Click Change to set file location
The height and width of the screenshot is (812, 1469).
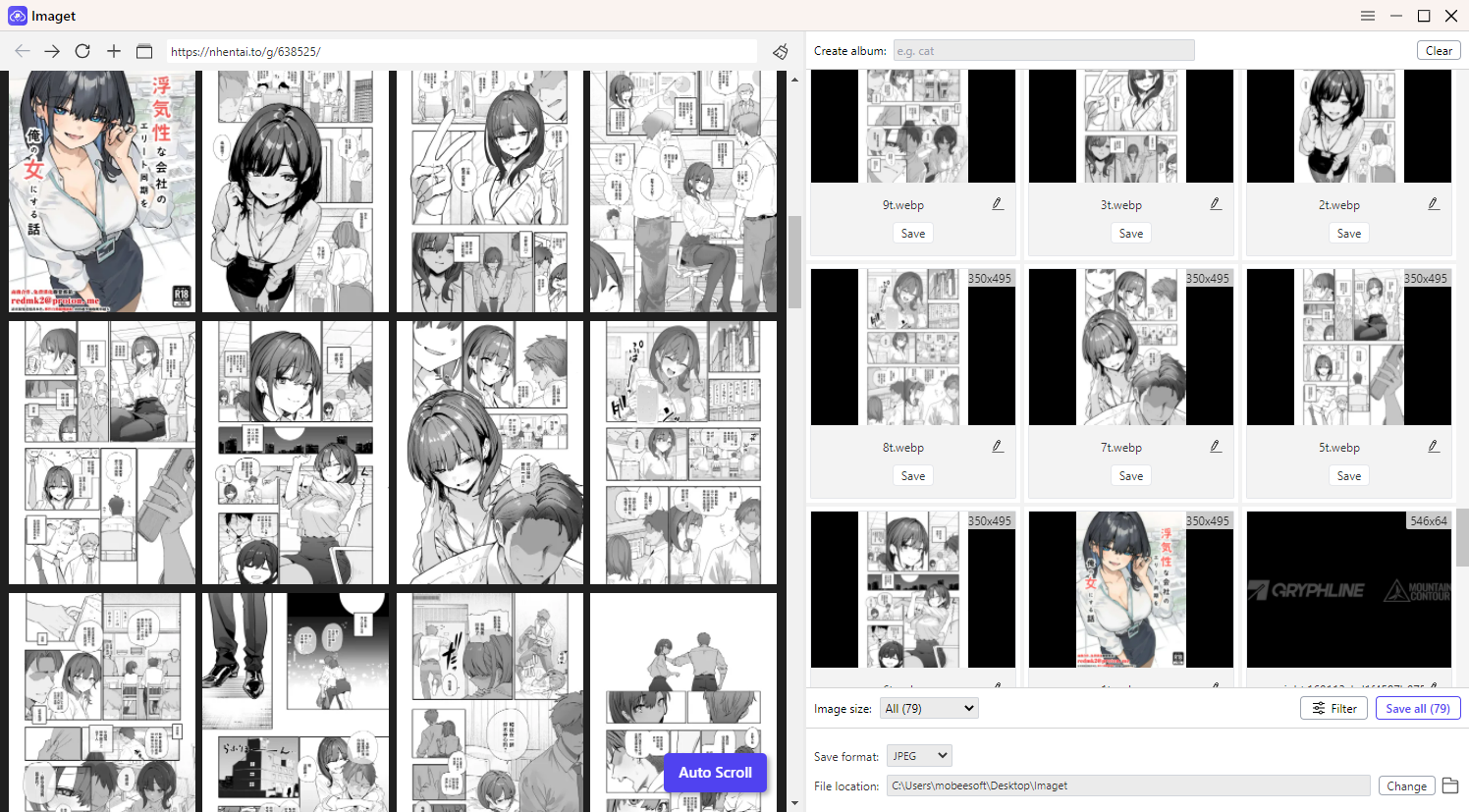click(1406, 785)
